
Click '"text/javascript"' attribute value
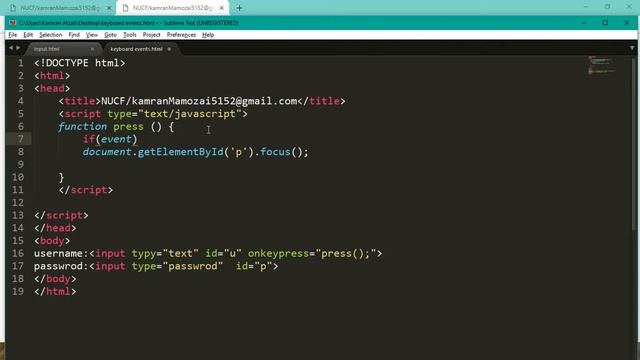(x=190, y=114)
